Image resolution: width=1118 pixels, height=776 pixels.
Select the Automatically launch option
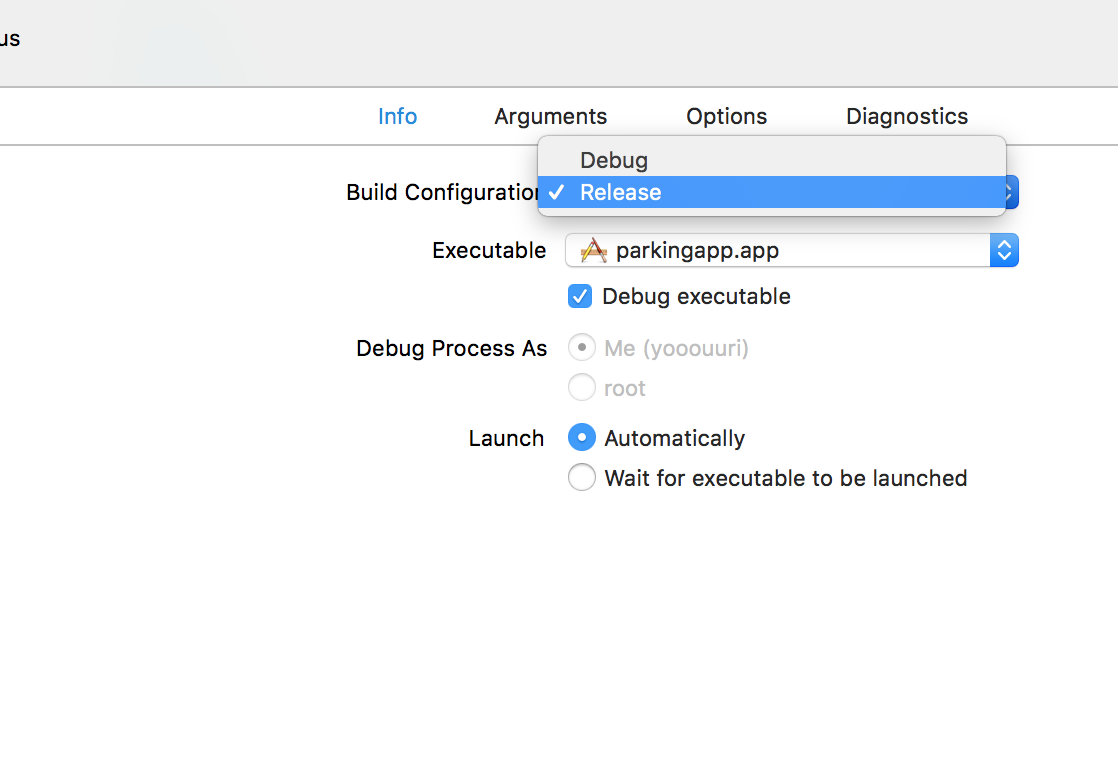[582, 437]
